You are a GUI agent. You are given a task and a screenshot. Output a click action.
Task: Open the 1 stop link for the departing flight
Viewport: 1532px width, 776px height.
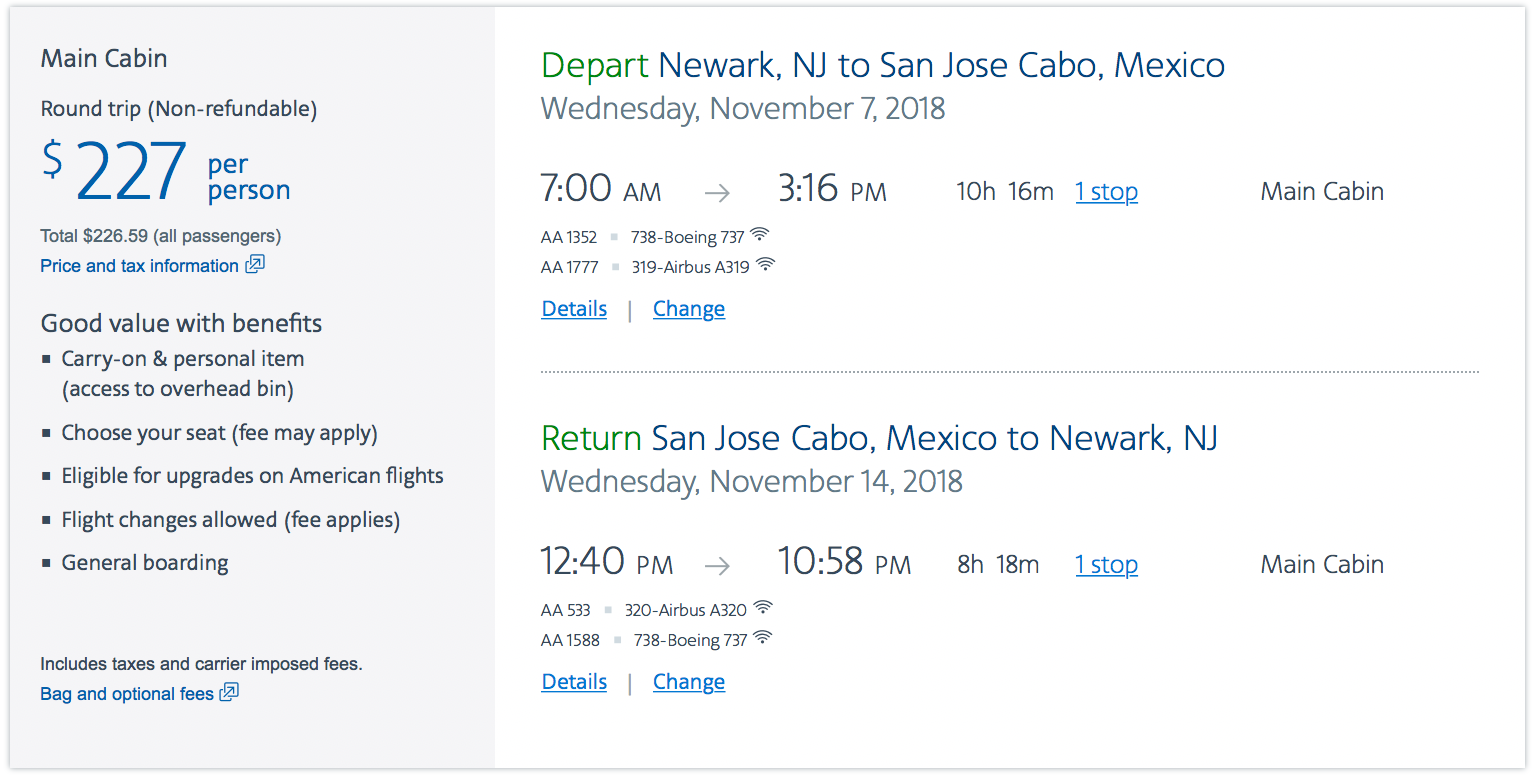pyautogui.click(x=1106, y=192)
